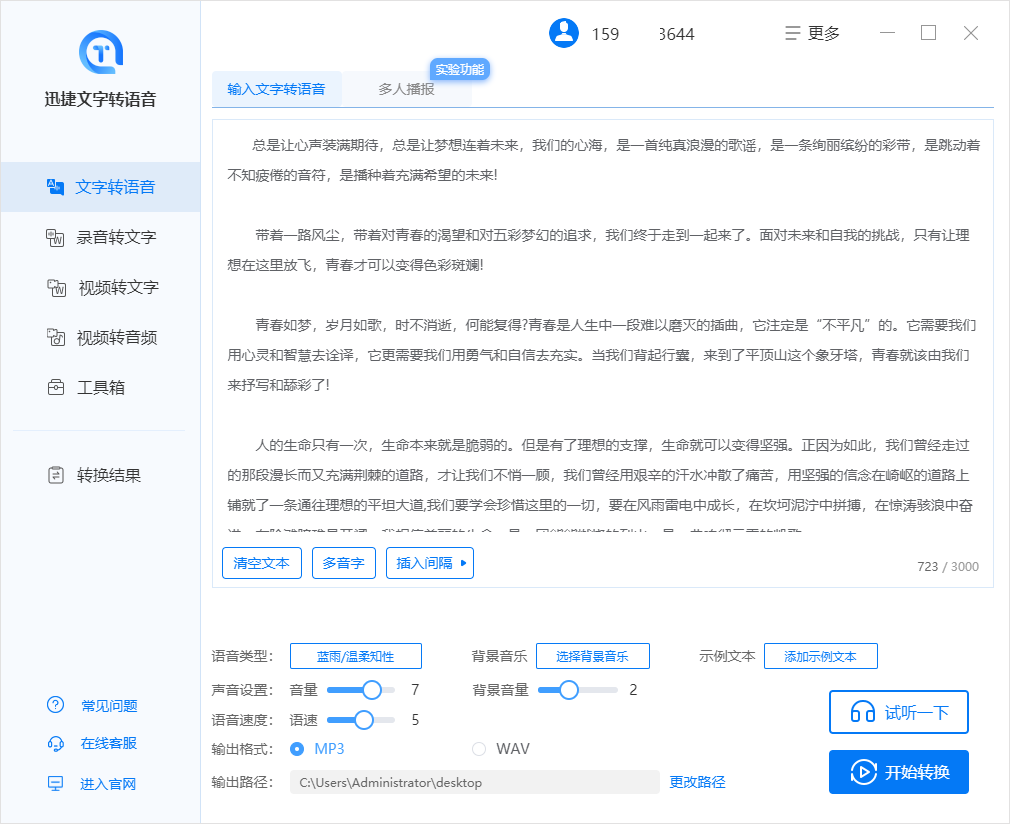Select the 视频转文字 sidebar icon
This screenshot has height=824, width=1010.
[x=56, y=287]
